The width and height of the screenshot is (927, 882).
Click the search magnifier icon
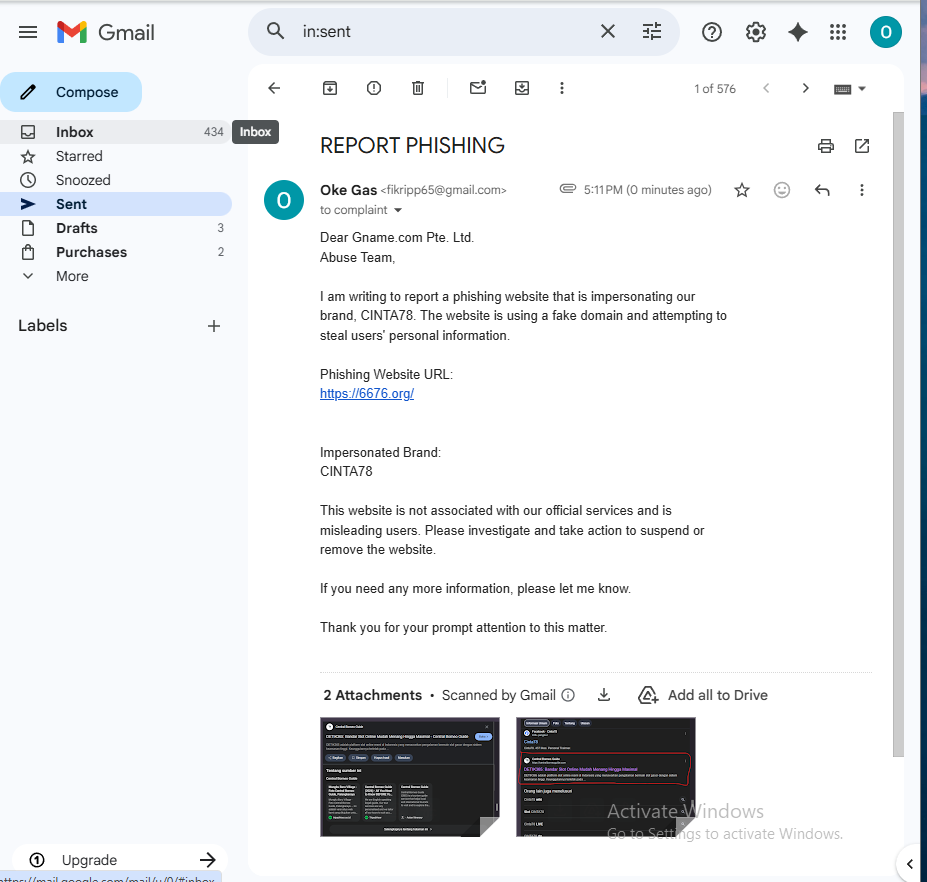[275, 31]
